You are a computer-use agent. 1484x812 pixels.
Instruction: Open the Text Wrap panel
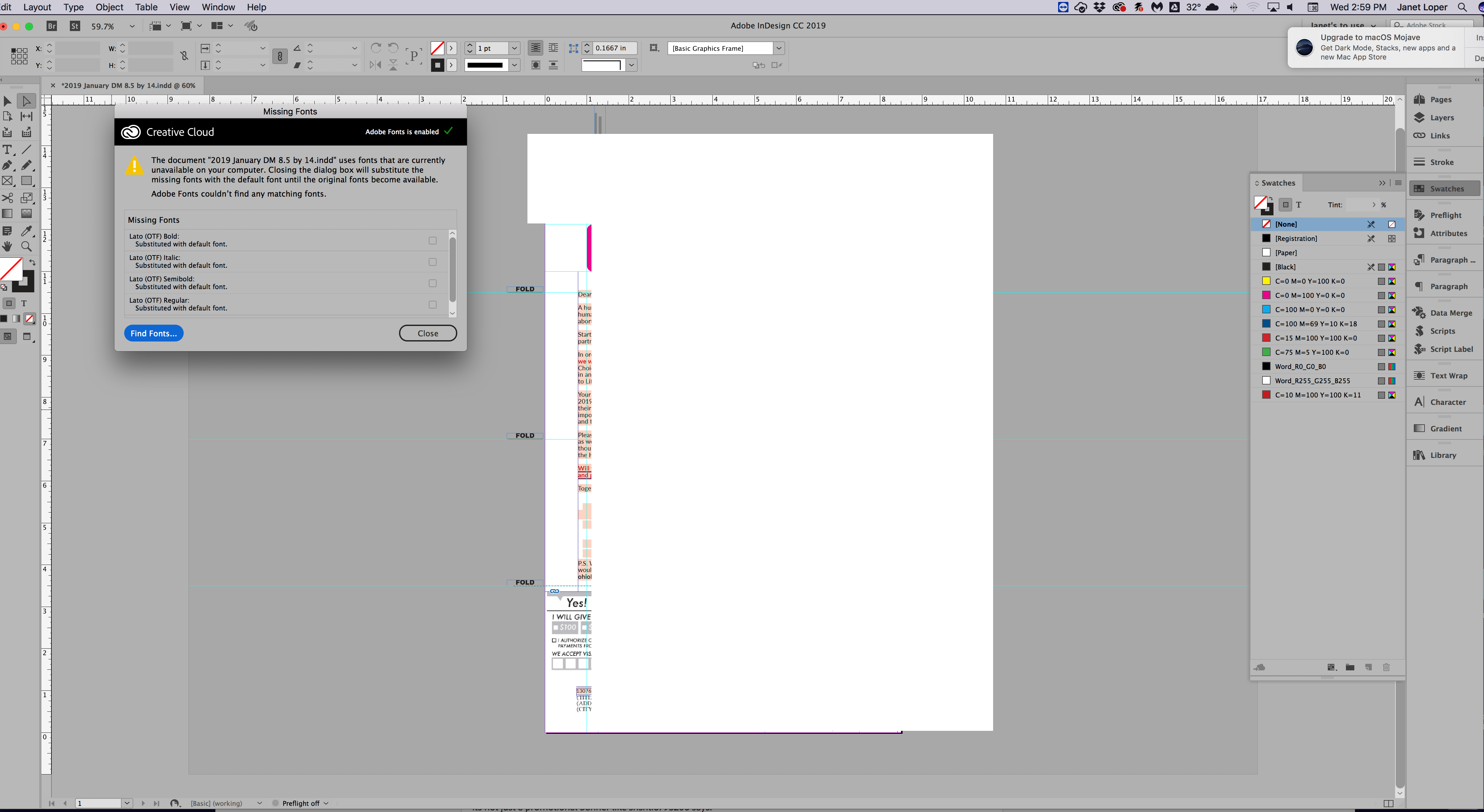pyautogui.click(x=1448, y=375)
